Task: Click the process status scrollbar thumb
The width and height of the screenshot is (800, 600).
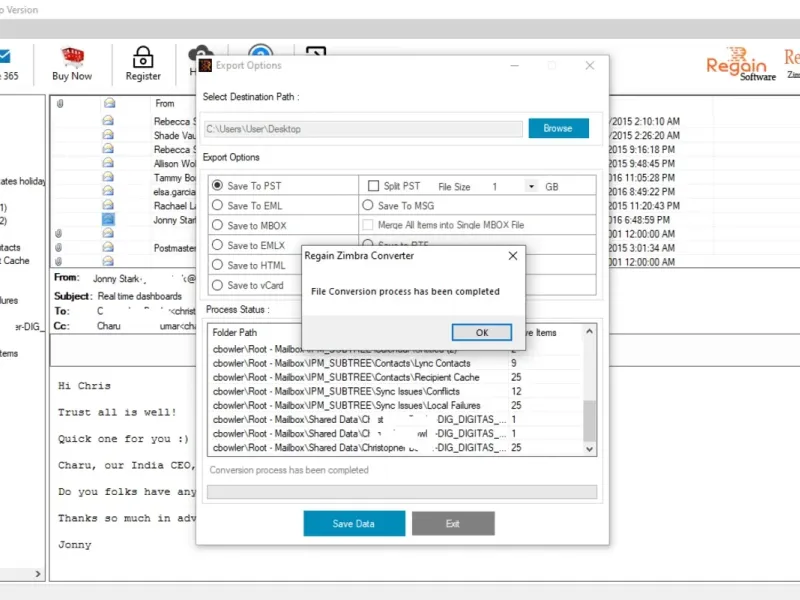Action: coord(589,421)
